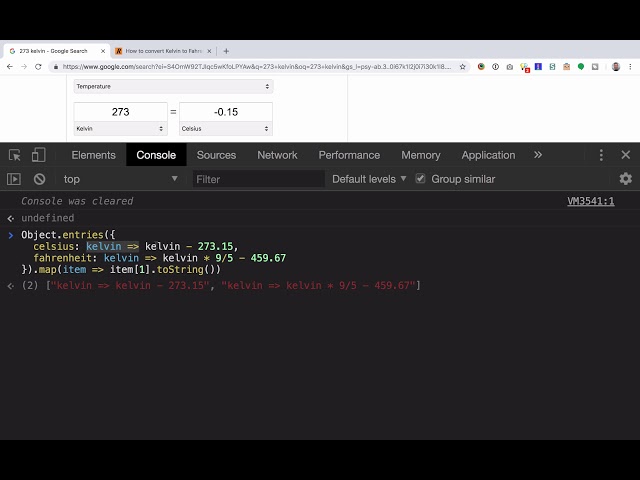This screenshot has width=640, height=480.
Task: Click the Object.entries({ code line
Action: [x=68, y=235]
